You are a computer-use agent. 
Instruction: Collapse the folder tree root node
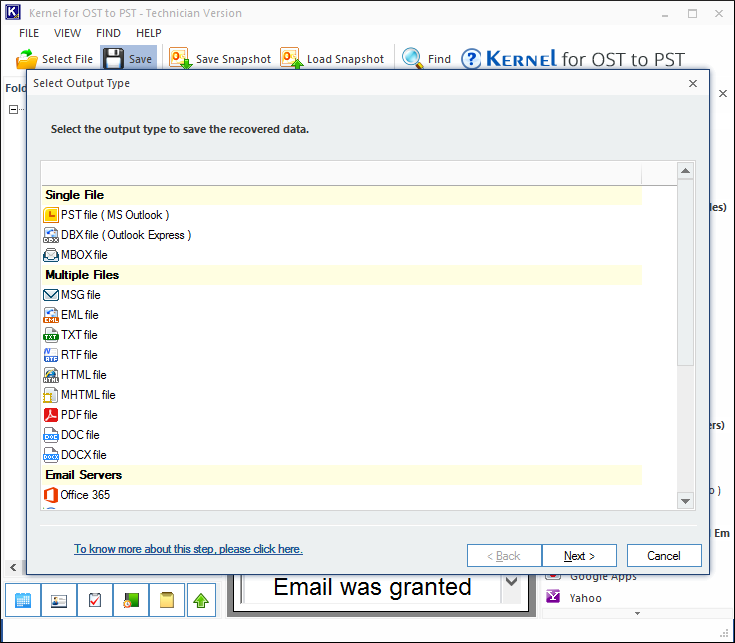click(x=14, y=109)
